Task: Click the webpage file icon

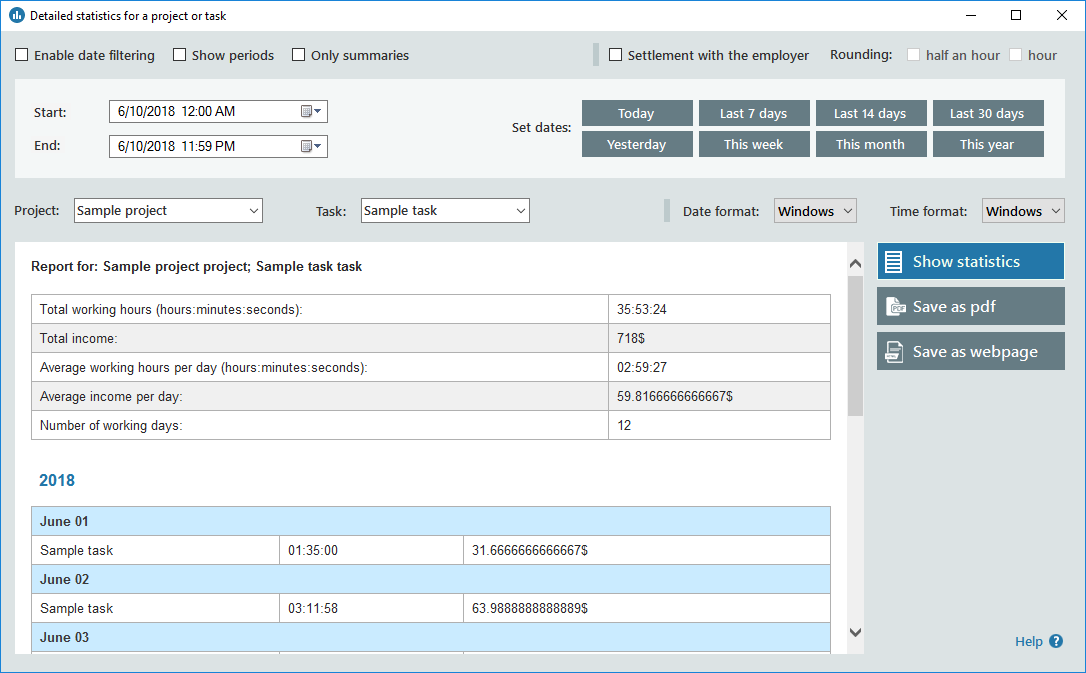Action: [895, 352]
